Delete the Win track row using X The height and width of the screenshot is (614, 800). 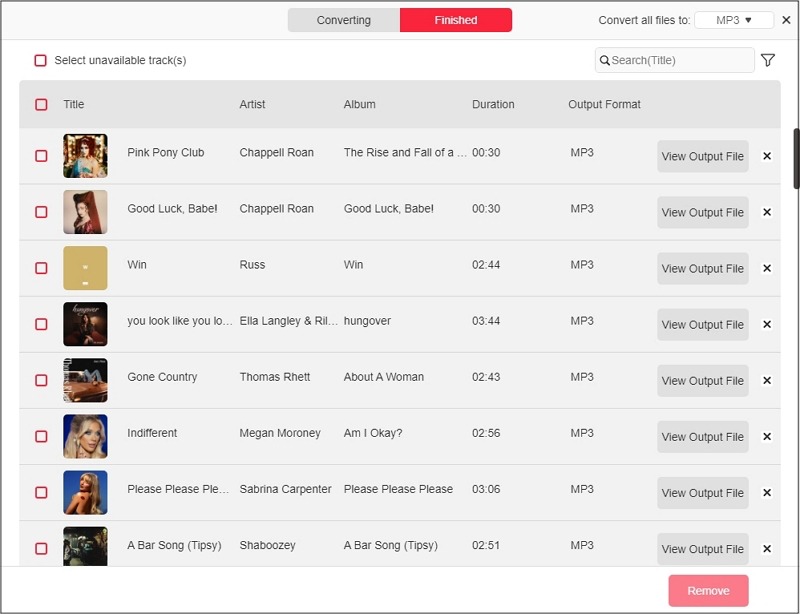[x=767, y=268]
